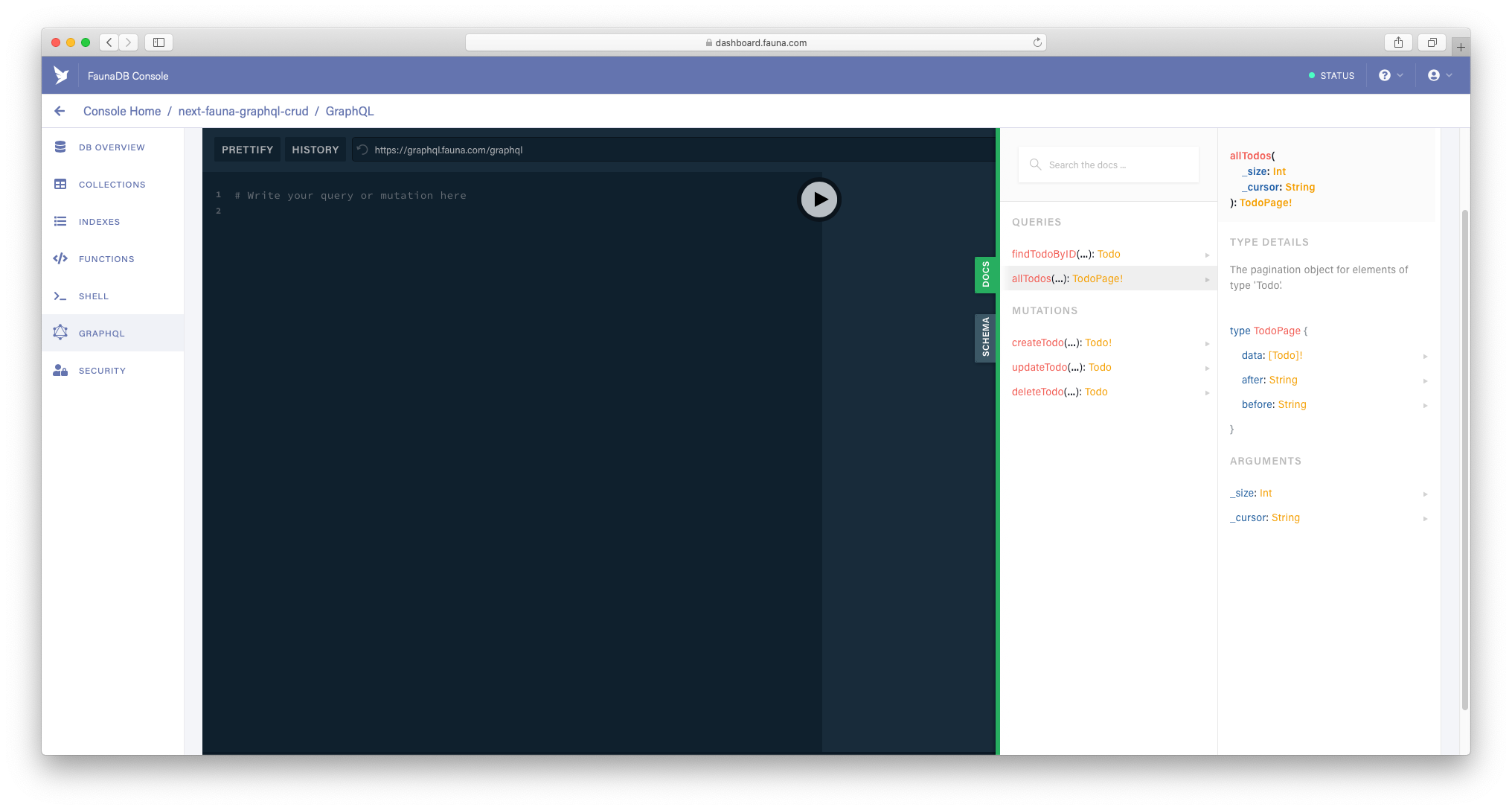
Task: Go to Console Home via breadcrumb link
Action: point(122,110)
